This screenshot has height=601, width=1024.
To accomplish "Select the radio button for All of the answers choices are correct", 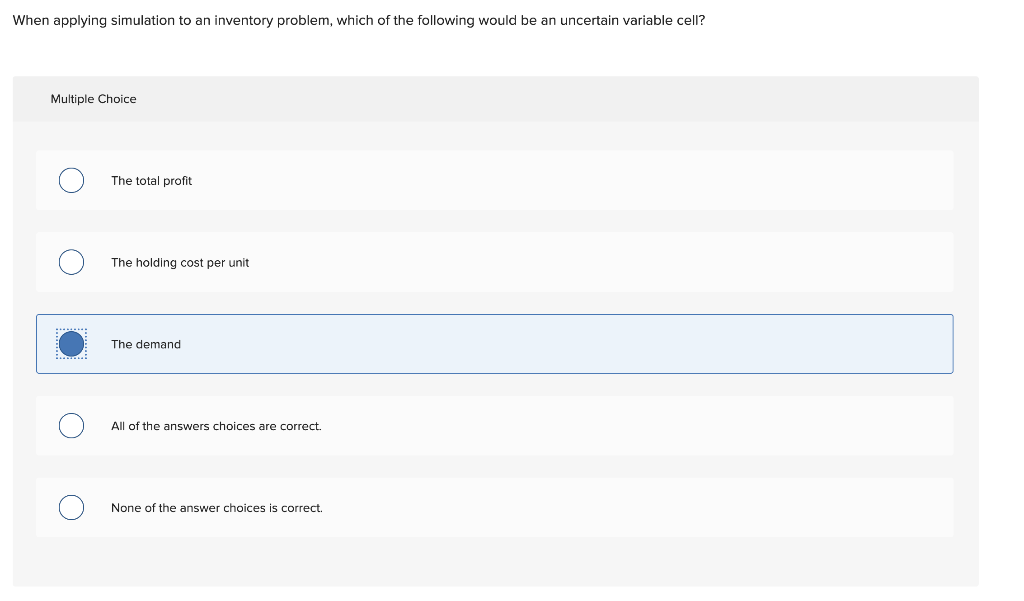I will click(x=71, y=425).
